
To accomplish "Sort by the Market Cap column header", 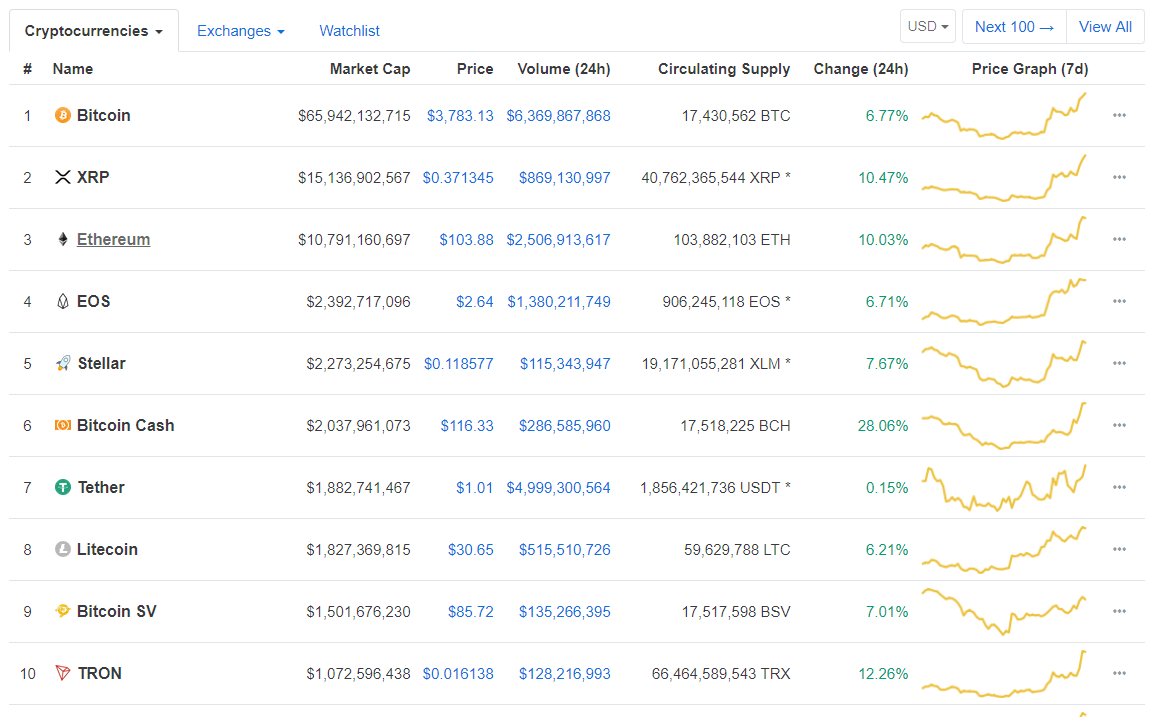I will click(x=369, y=68).
